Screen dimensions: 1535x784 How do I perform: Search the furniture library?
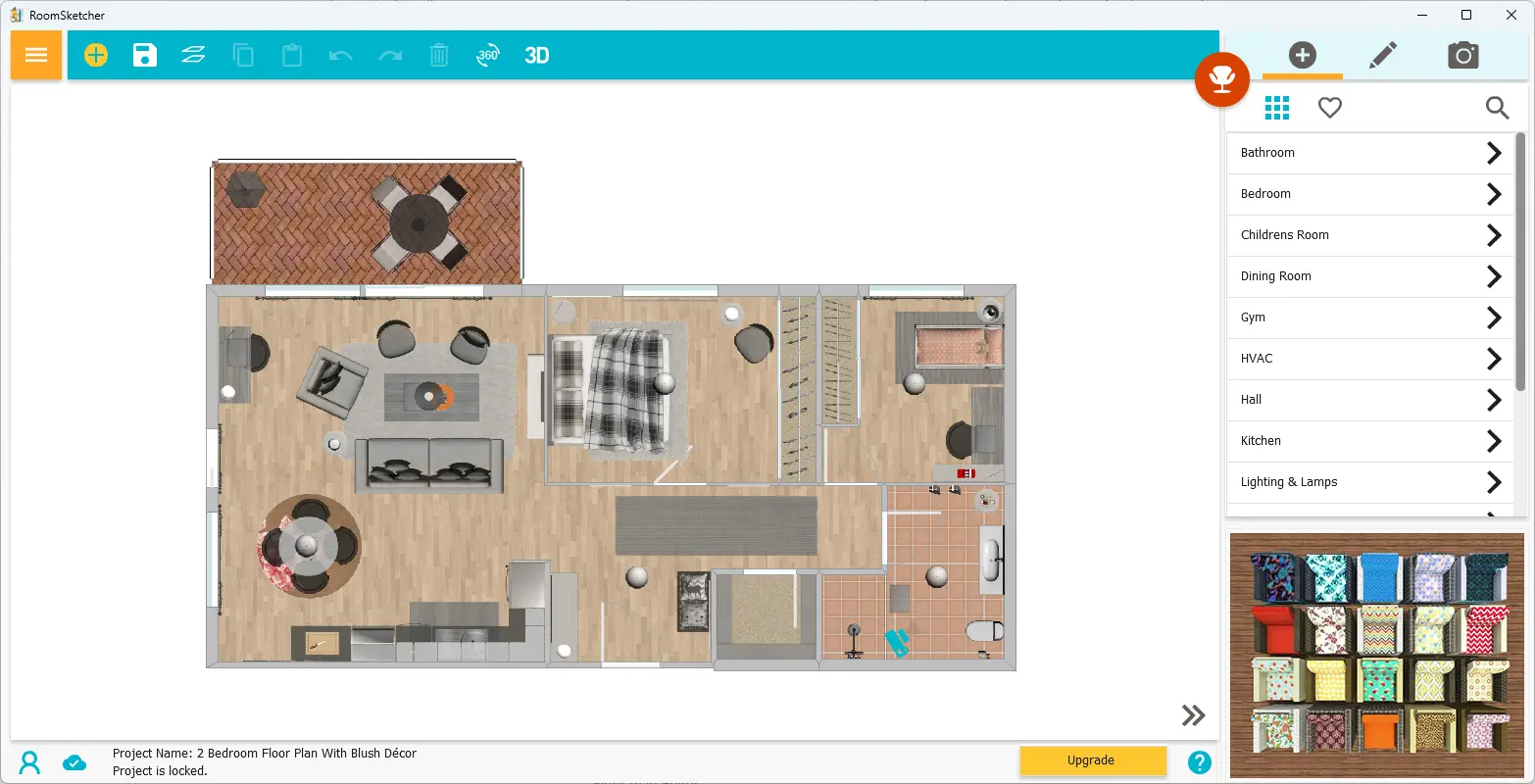coord(1497,108)
